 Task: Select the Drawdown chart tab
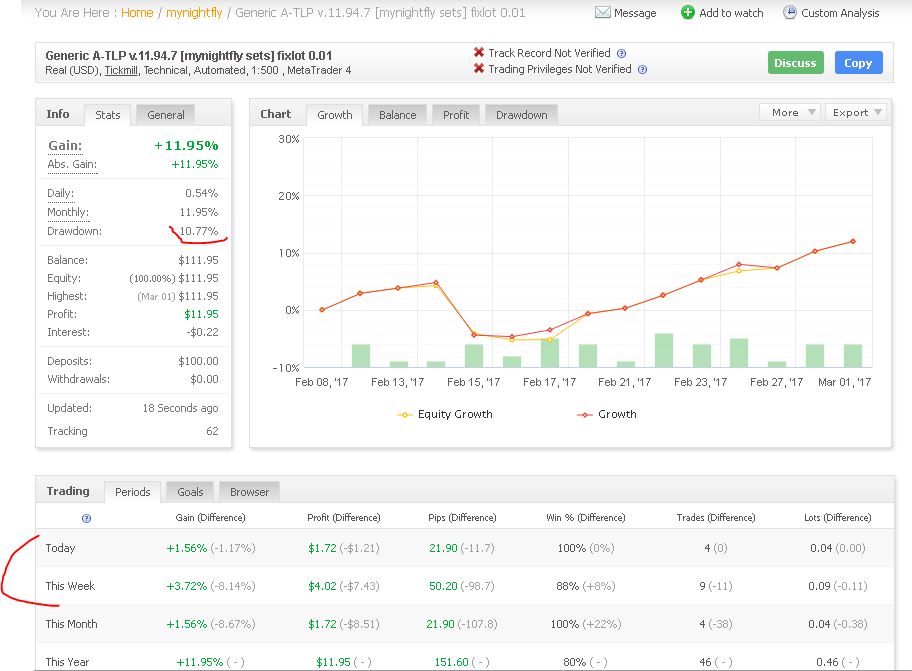[x=521, y=115]
